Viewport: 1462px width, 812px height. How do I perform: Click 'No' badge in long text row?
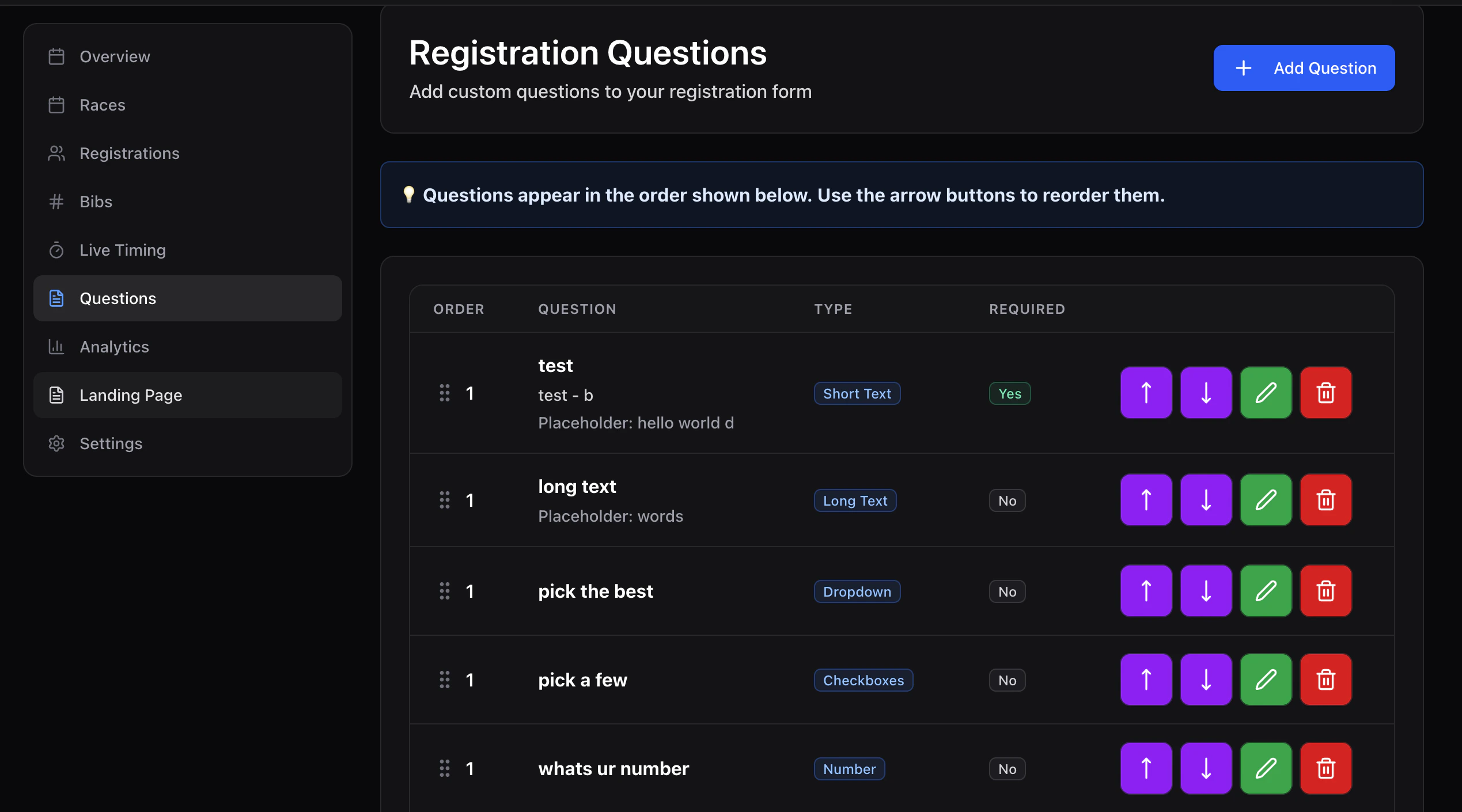coord(1008,500)
